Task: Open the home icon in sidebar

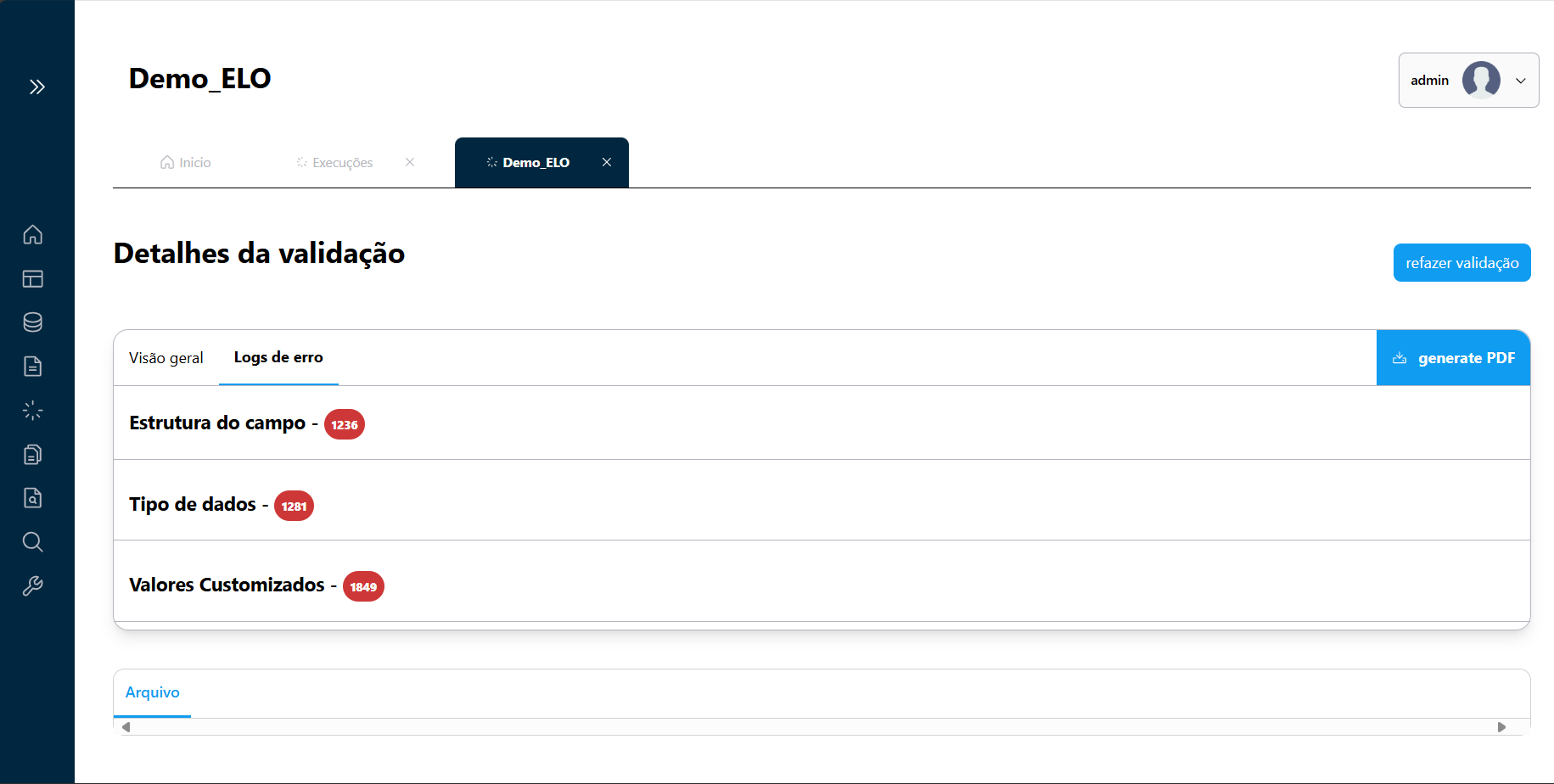Action: pos(33,234)
